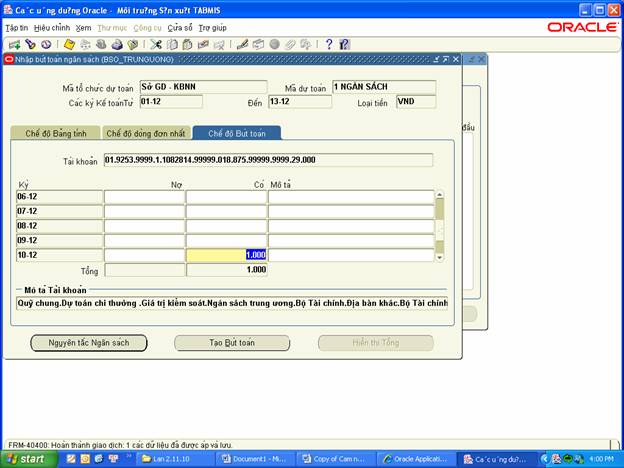The image size is (624, 468).
Task: Open the Lan 2.11.10 taskbar folder
Action: tap(175, 459)
